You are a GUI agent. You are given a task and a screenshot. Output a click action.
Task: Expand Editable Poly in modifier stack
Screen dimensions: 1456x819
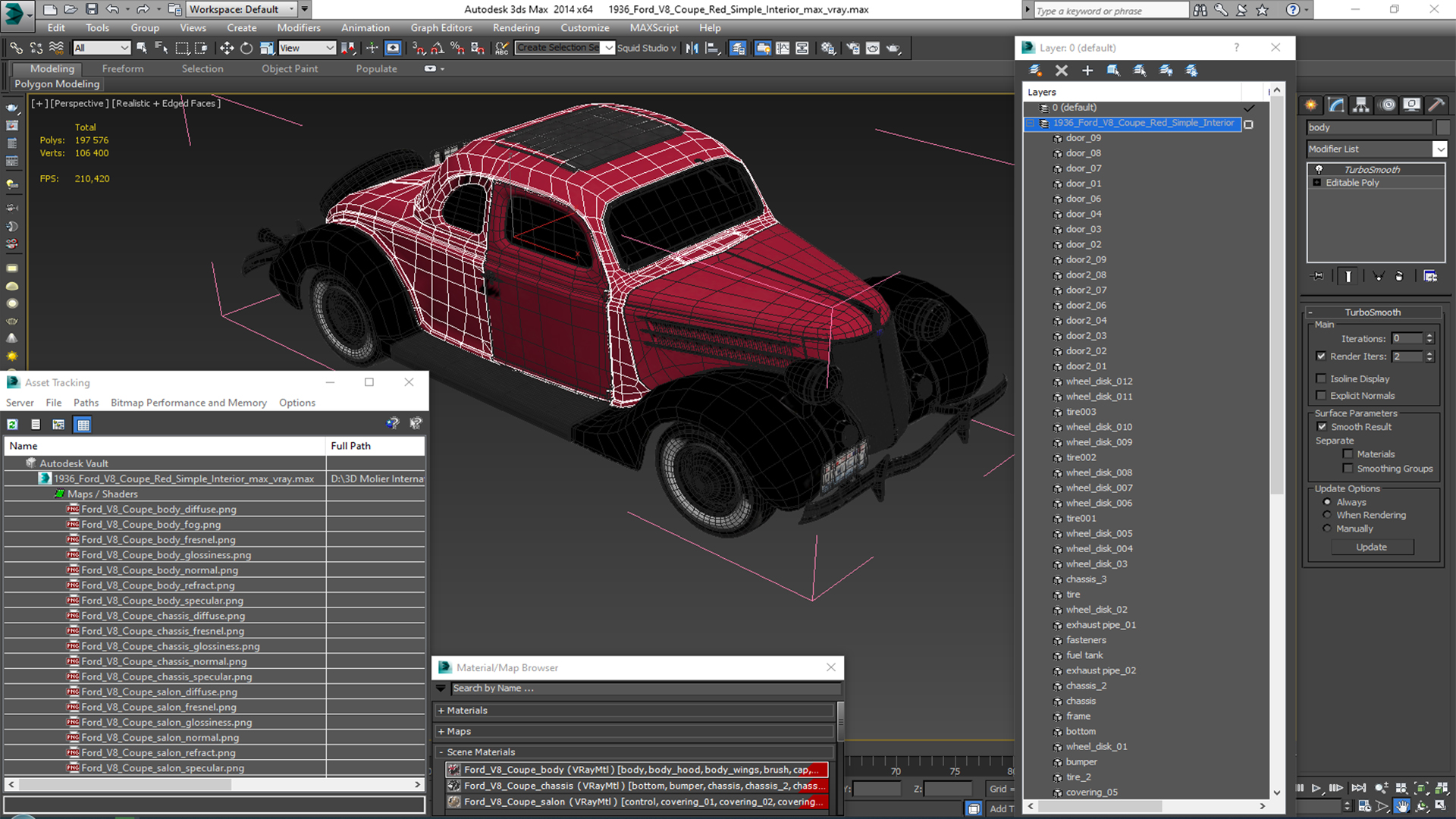tap(1317, 183)
